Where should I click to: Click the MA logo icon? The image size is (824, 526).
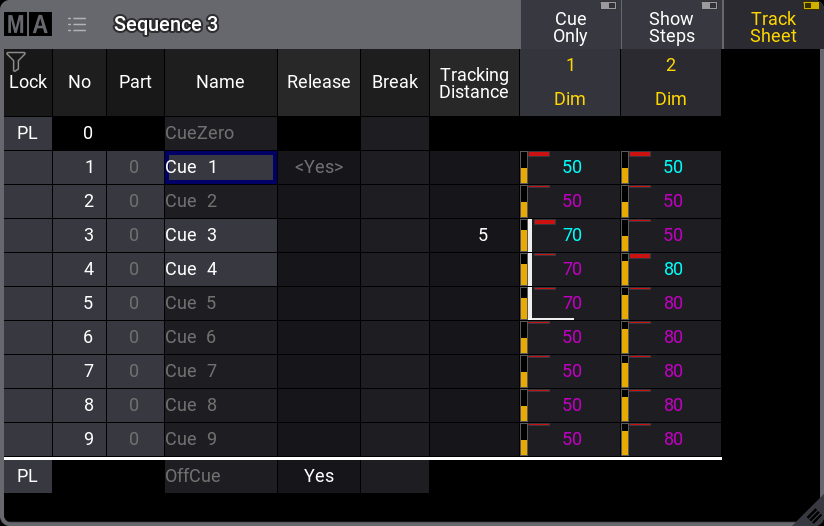[27, 25]
